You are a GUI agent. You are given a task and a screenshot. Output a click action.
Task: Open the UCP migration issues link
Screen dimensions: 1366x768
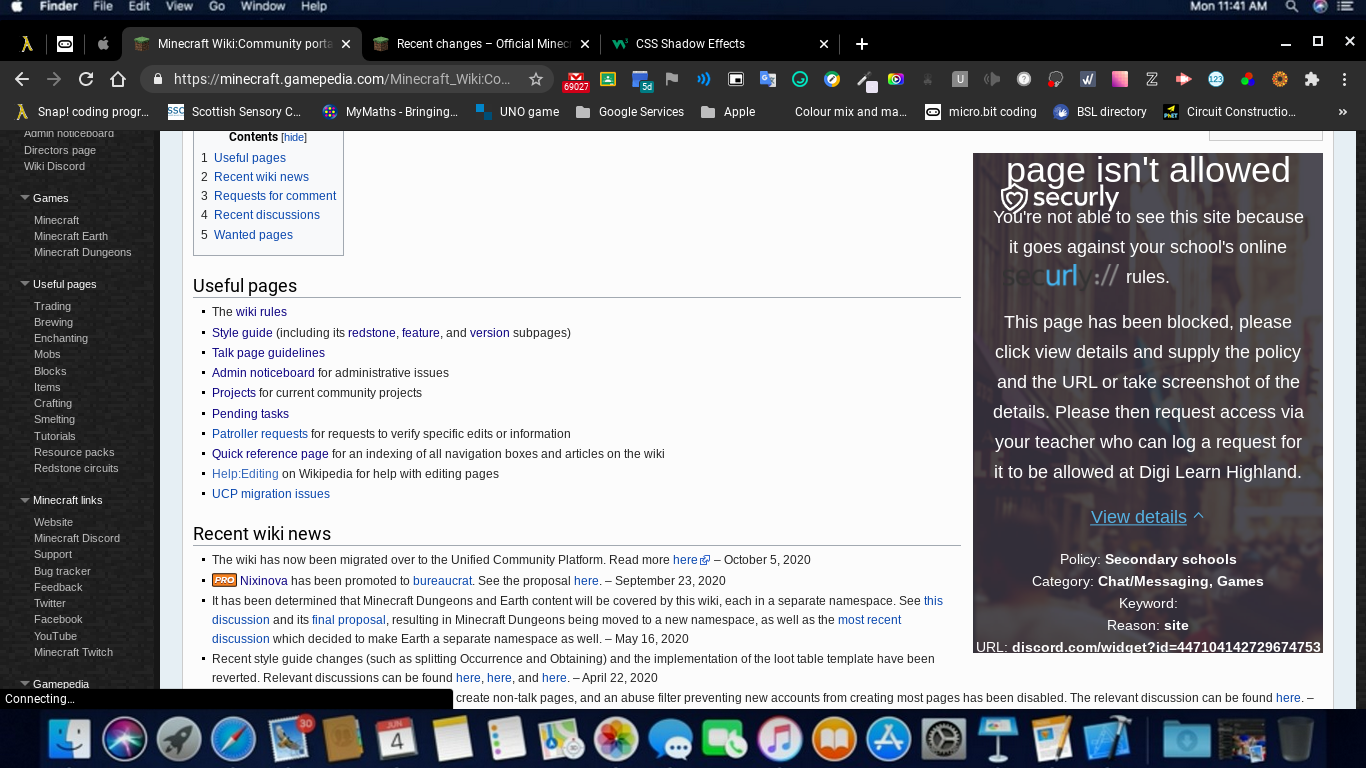point(271,494)
